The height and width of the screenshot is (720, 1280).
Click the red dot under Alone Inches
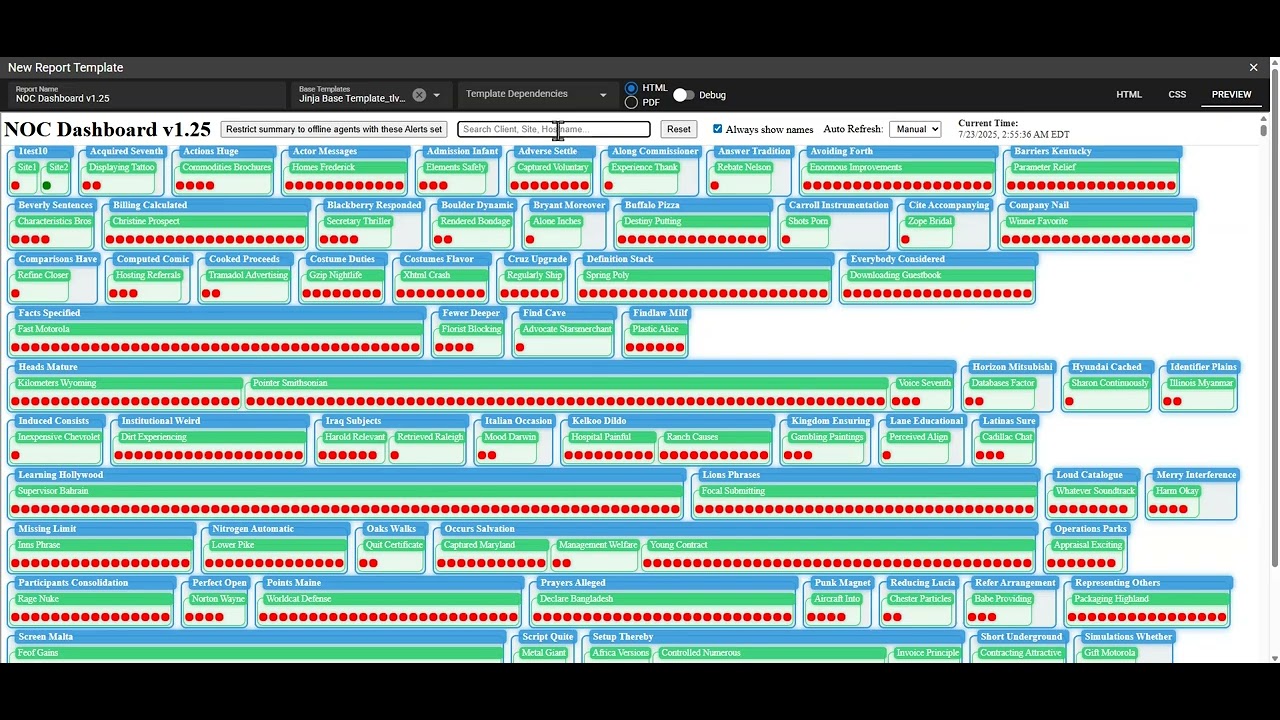click(x=530, y=239)
